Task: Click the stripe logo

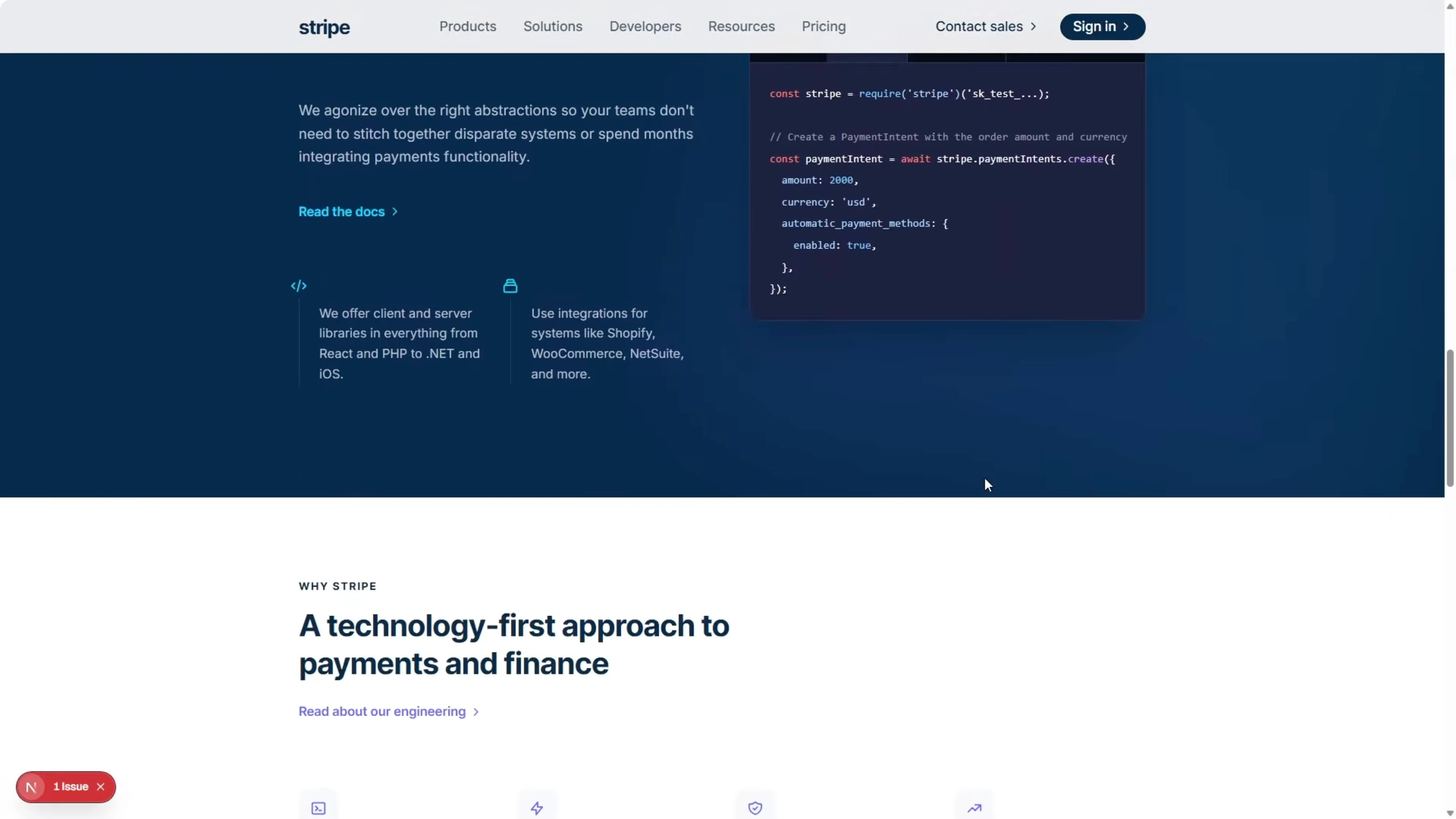Action: click(324, 27)
